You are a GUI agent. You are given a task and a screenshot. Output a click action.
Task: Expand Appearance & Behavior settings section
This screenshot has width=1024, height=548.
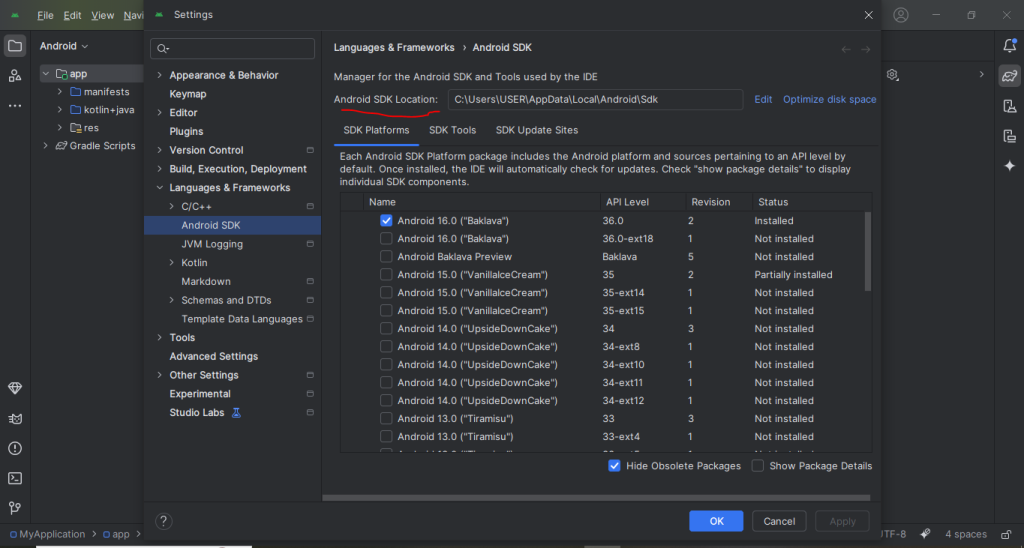coord(159,76)
